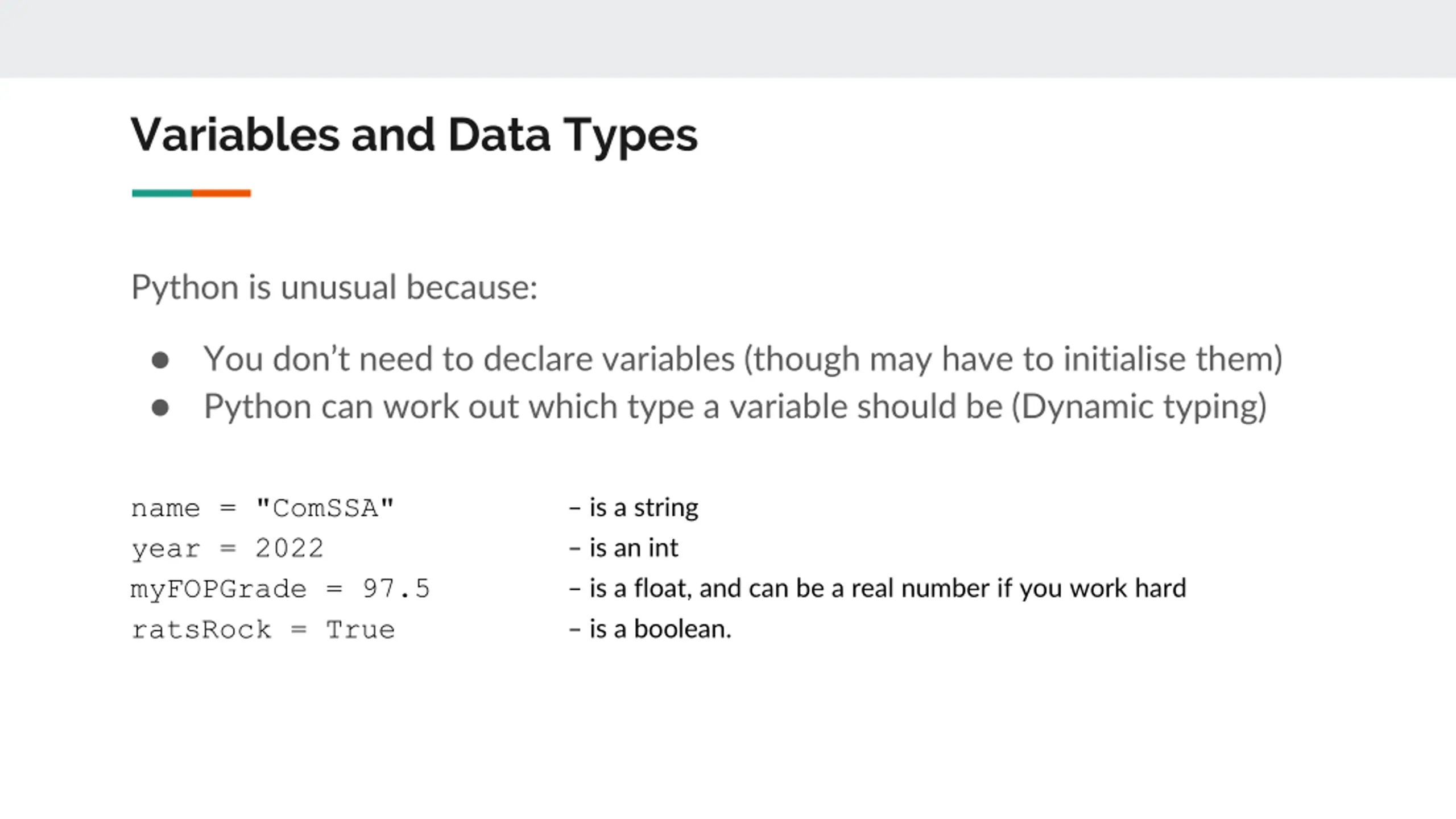Select the "True" boolean value
The height and width of the screenshot is (819, 1456).
tap(360, 630)
